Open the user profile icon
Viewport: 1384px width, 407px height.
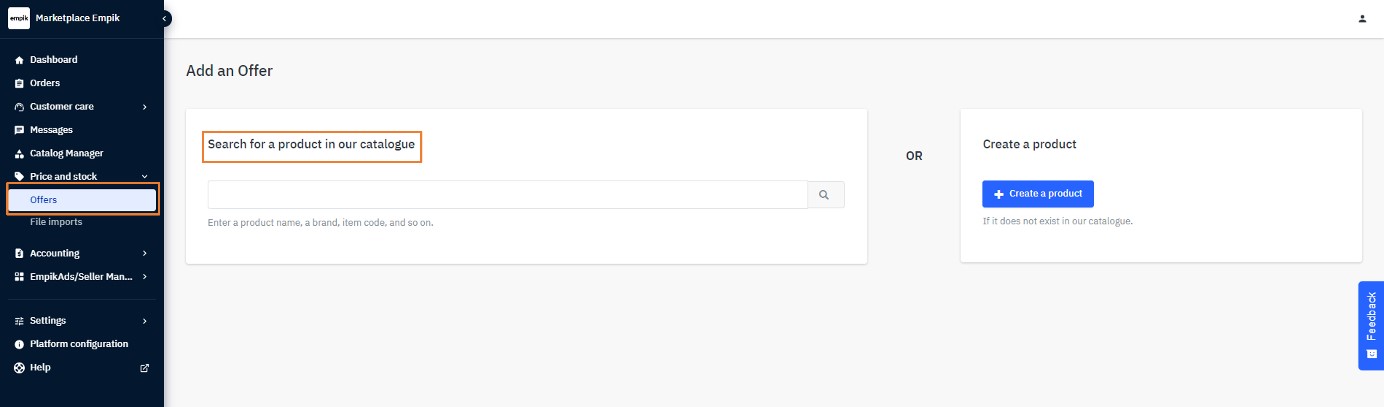pos(1362,18)
